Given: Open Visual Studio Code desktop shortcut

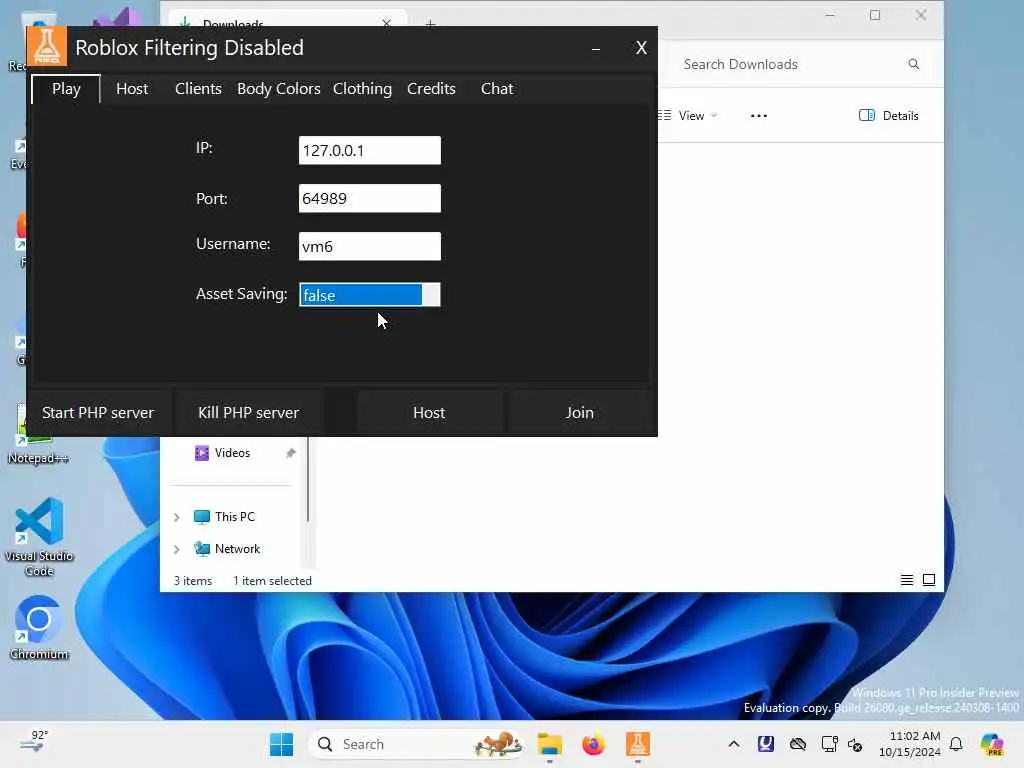Looking at the screenshot, I should coord(39,537).
